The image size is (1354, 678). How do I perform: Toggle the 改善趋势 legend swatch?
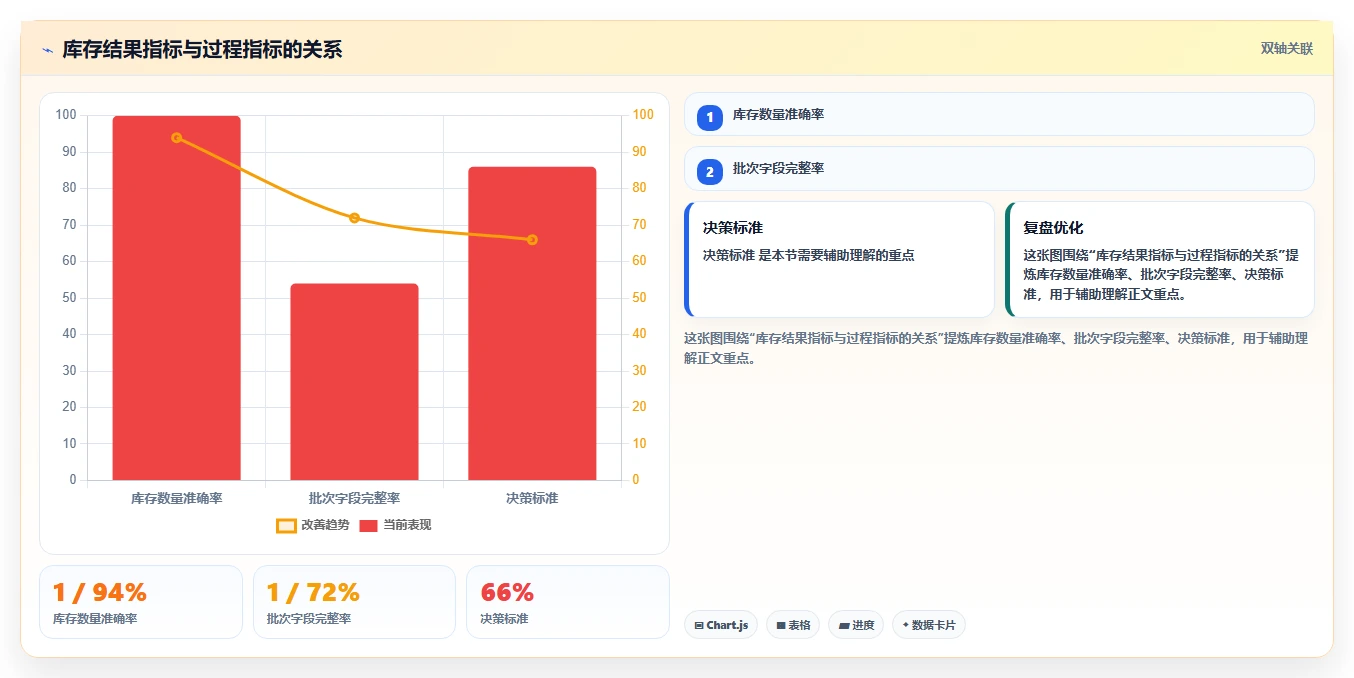(x=286, y=525)
